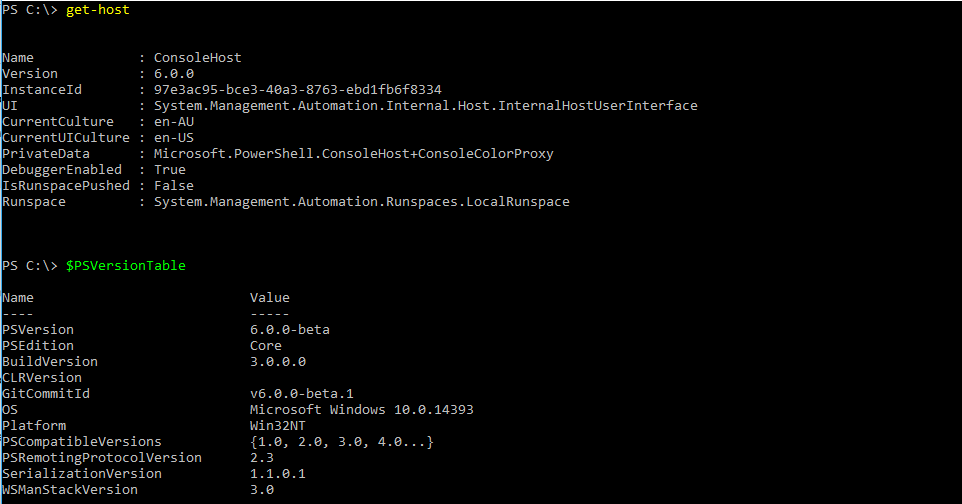
Task: Click the CLRVersion property name
Action: pos(41,378)
